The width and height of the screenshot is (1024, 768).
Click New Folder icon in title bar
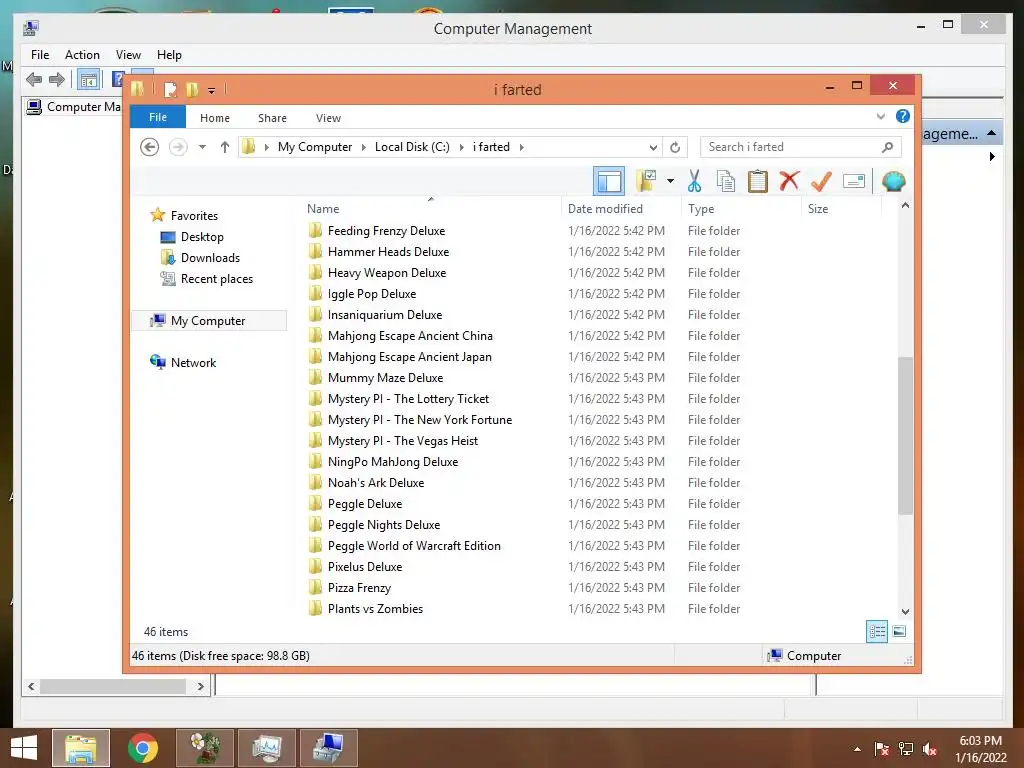pos(192,89)
